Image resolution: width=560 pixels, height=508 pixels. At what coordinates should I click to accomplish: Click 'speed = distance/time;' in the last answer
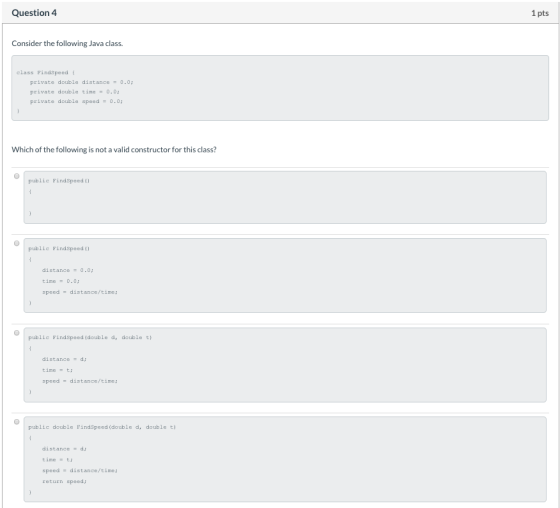pos(80,470)
